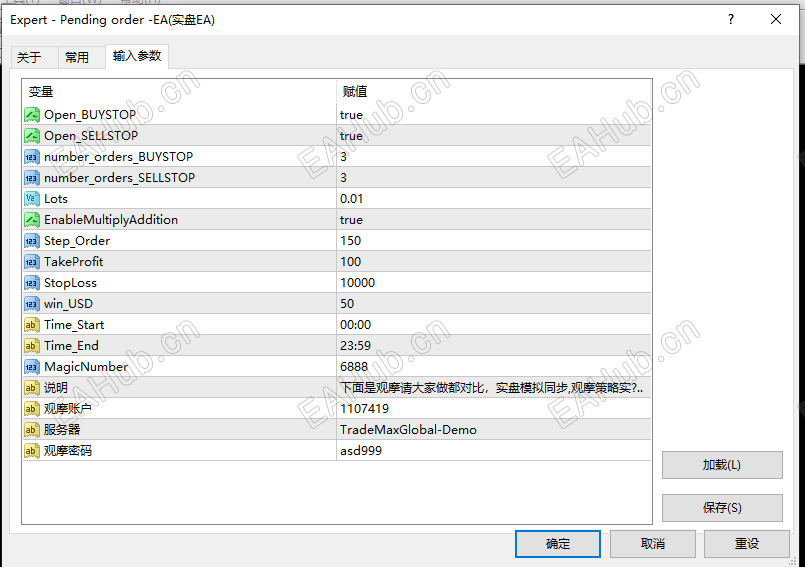Click the boolean icon beside EnableMultiplyAddition

coord(32,220)
